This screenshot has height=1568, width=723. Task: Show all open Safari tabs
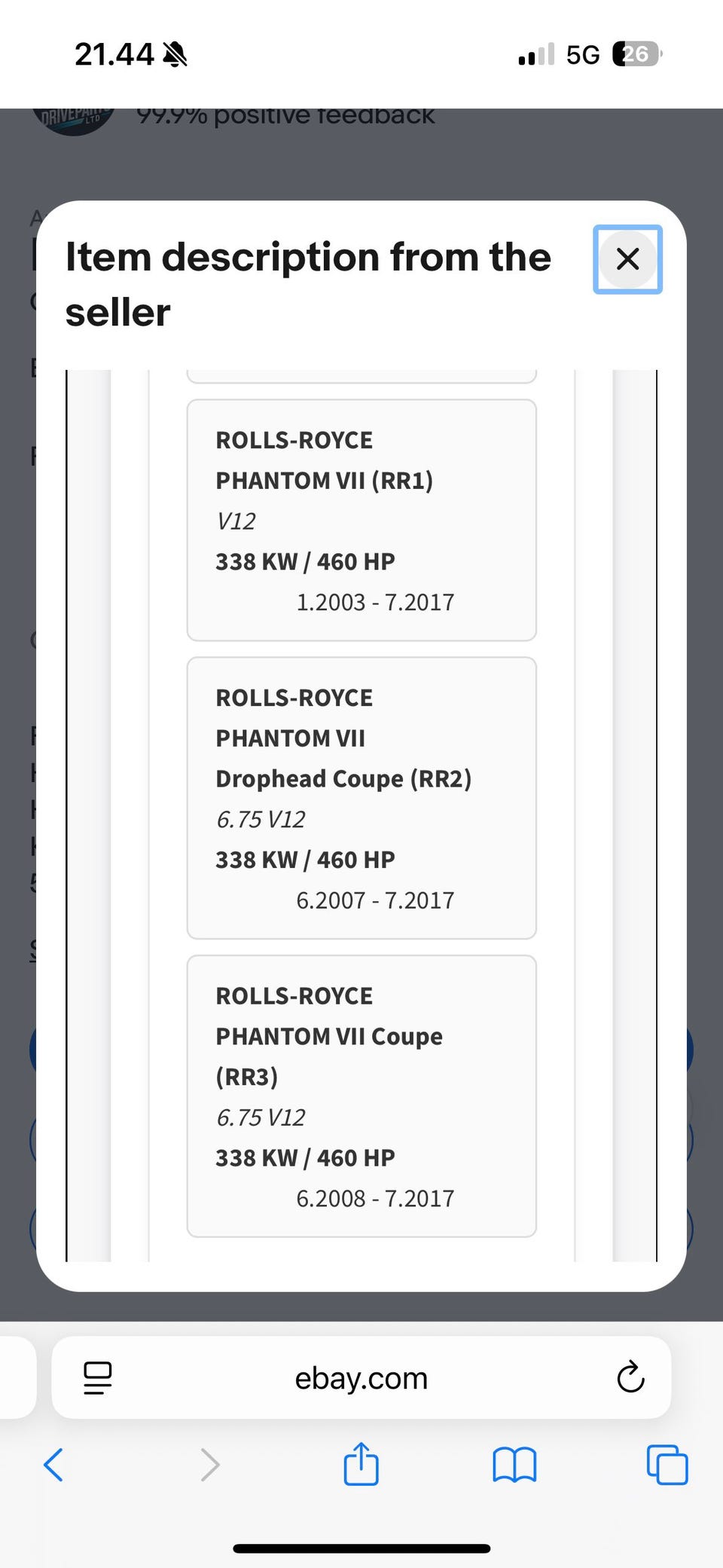[x=667, y=1465]
